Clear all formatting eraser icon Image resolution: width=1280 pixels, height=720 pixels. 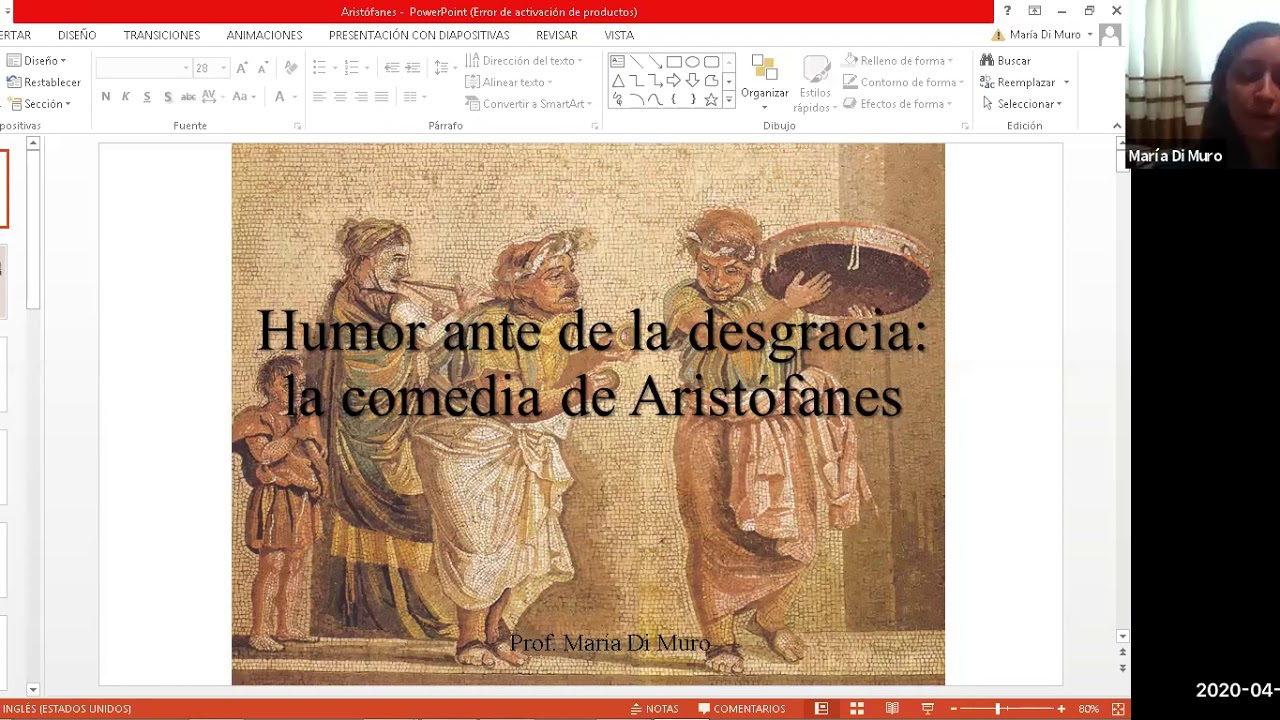coord(291,68)
